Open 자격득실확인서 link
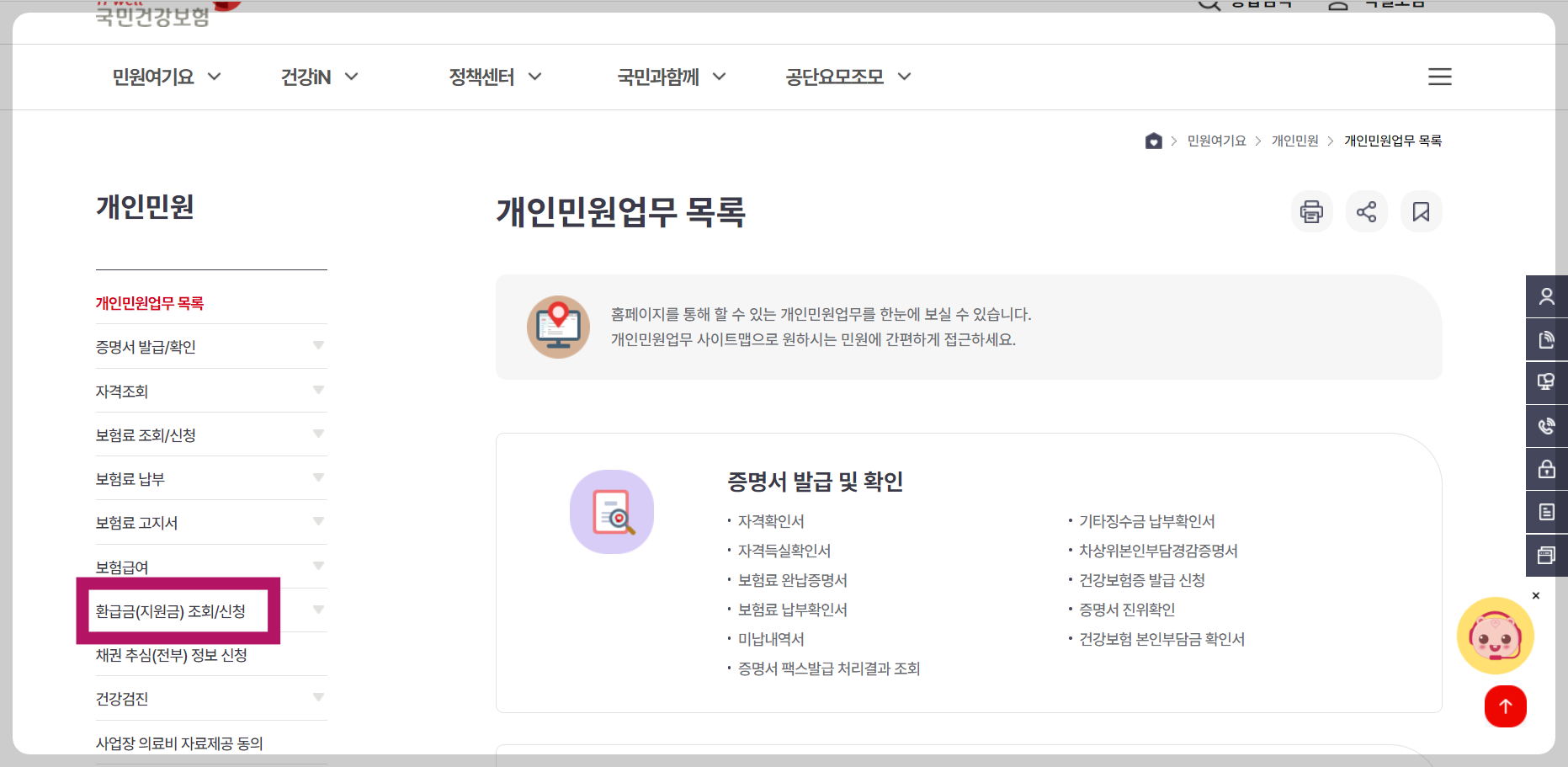 pyautogui.click(x=784, y=551)
